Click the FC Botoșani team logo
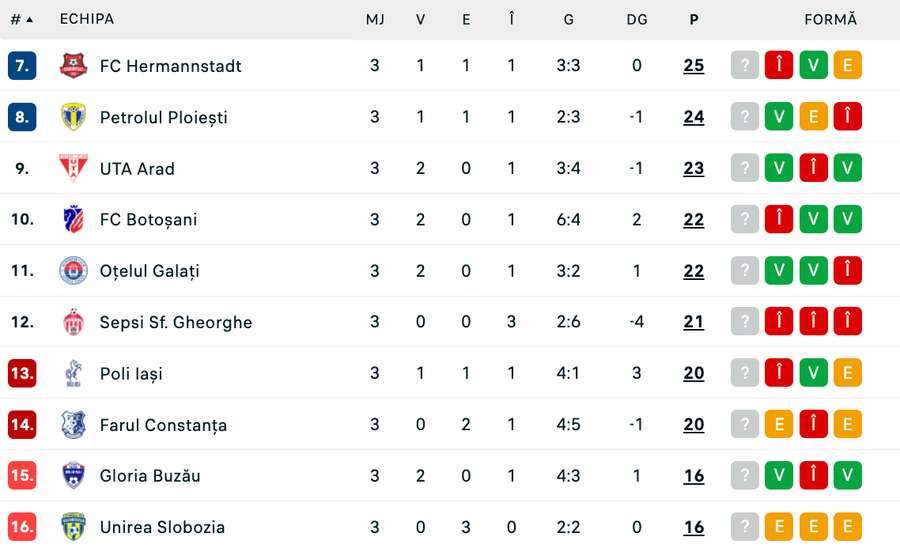Screen dimensions: 900x552 pos(73,220)
